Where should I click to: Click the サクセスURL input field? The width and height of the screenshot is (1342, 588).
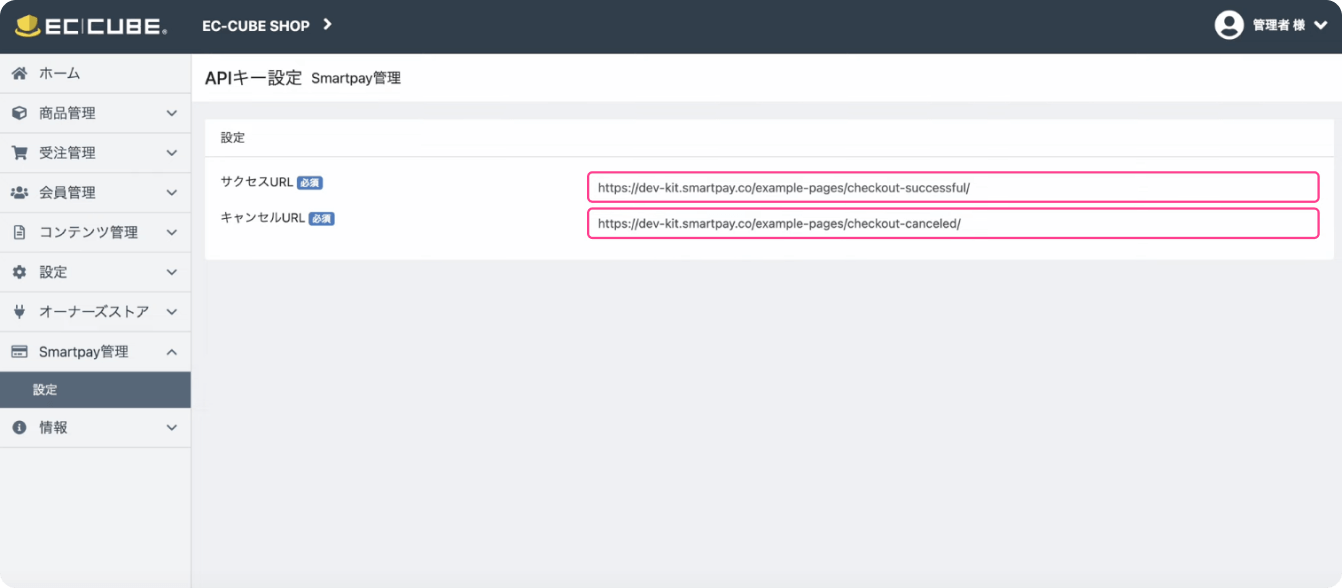coord(953,187)
